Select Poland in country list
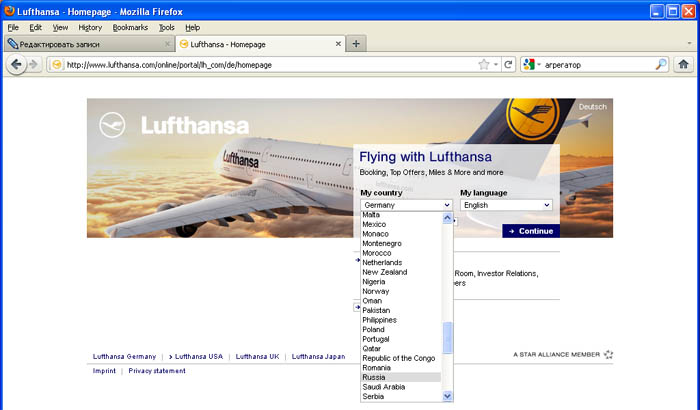 [401, 330]
